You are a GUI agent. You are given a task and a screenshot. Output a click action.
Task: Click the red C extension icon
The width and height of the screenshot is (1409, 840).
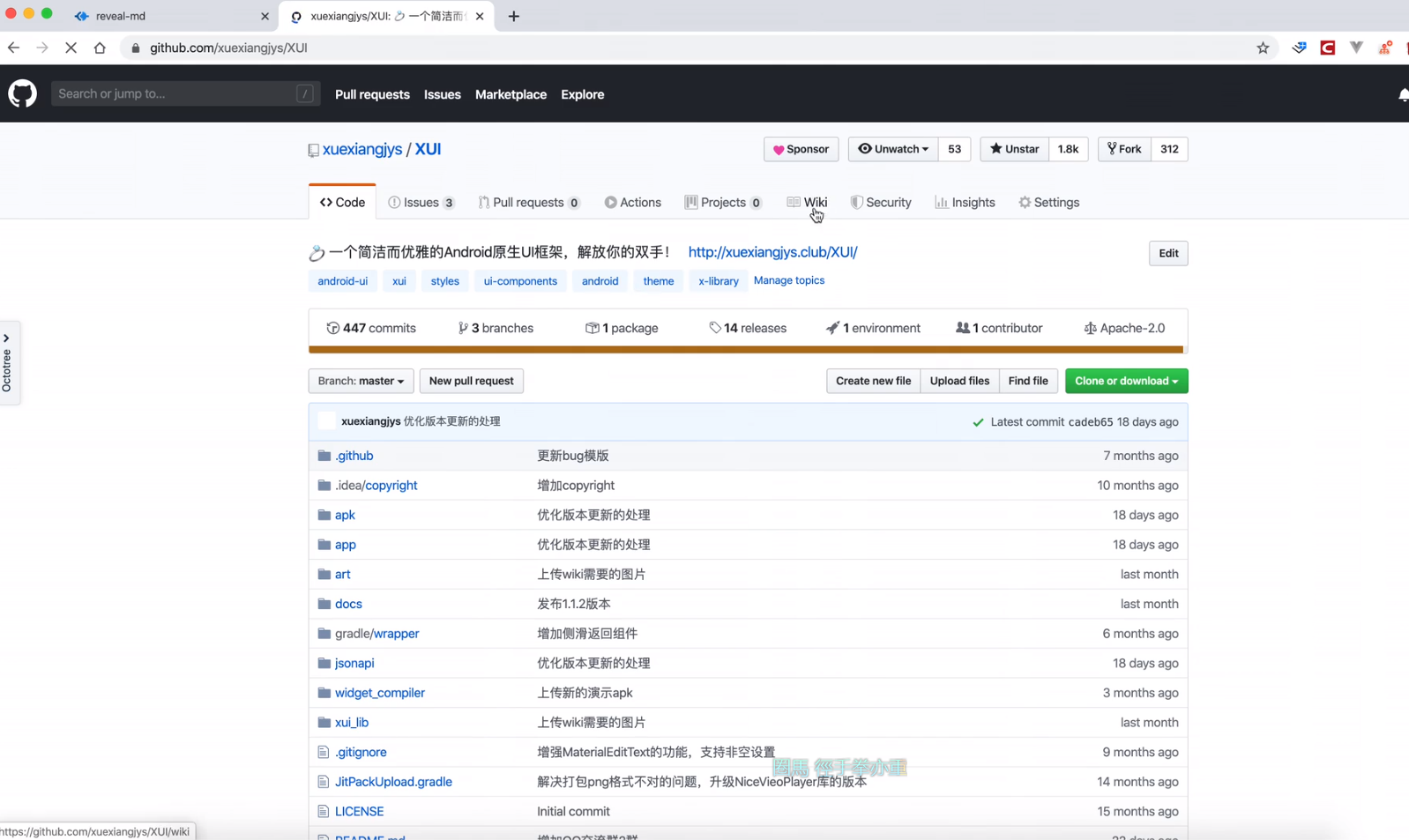tap(1327, 48)
